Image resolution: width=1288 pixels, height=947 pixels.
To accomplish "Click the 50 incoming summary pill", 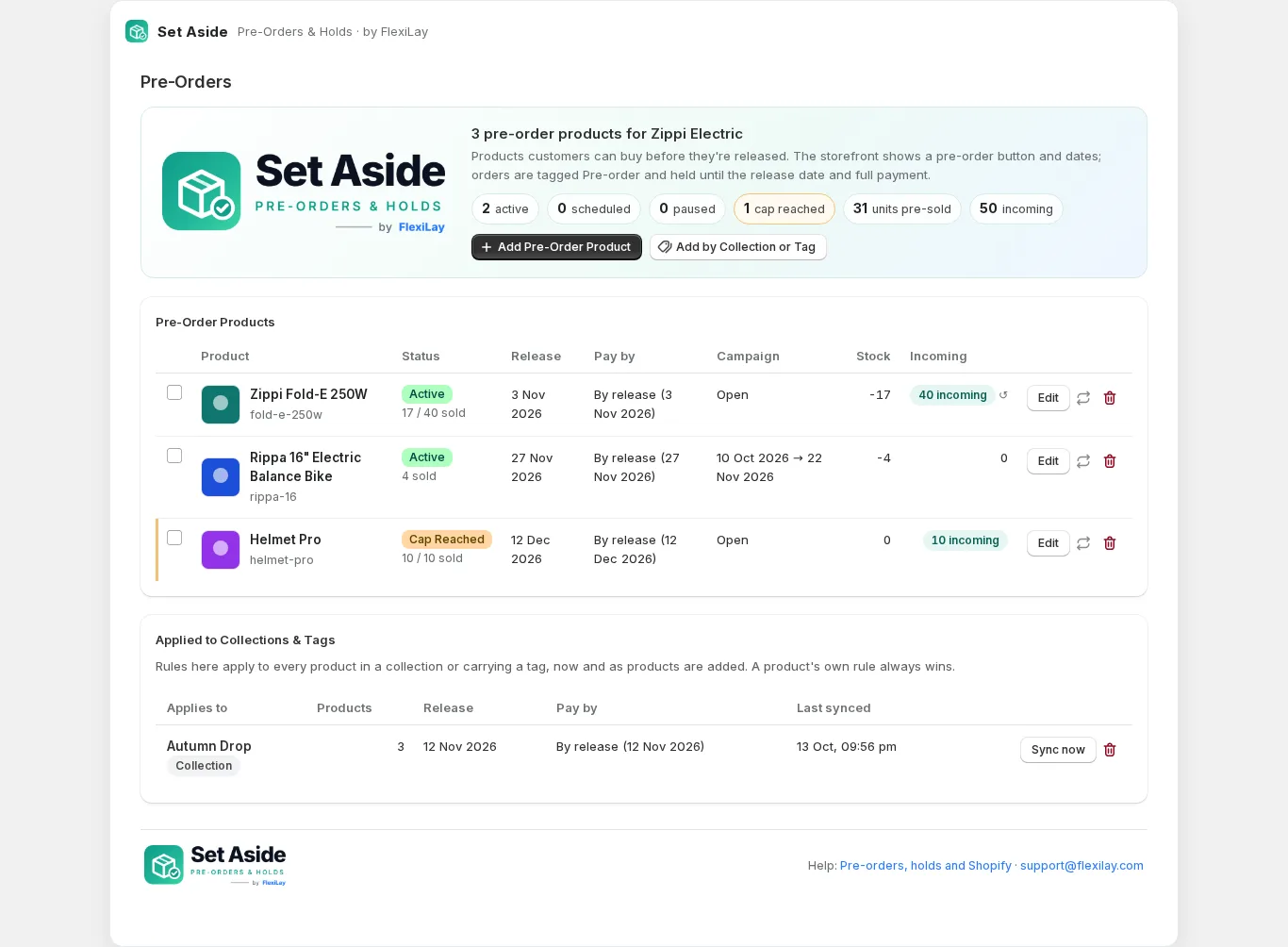I will click(x=1016, y=209).
